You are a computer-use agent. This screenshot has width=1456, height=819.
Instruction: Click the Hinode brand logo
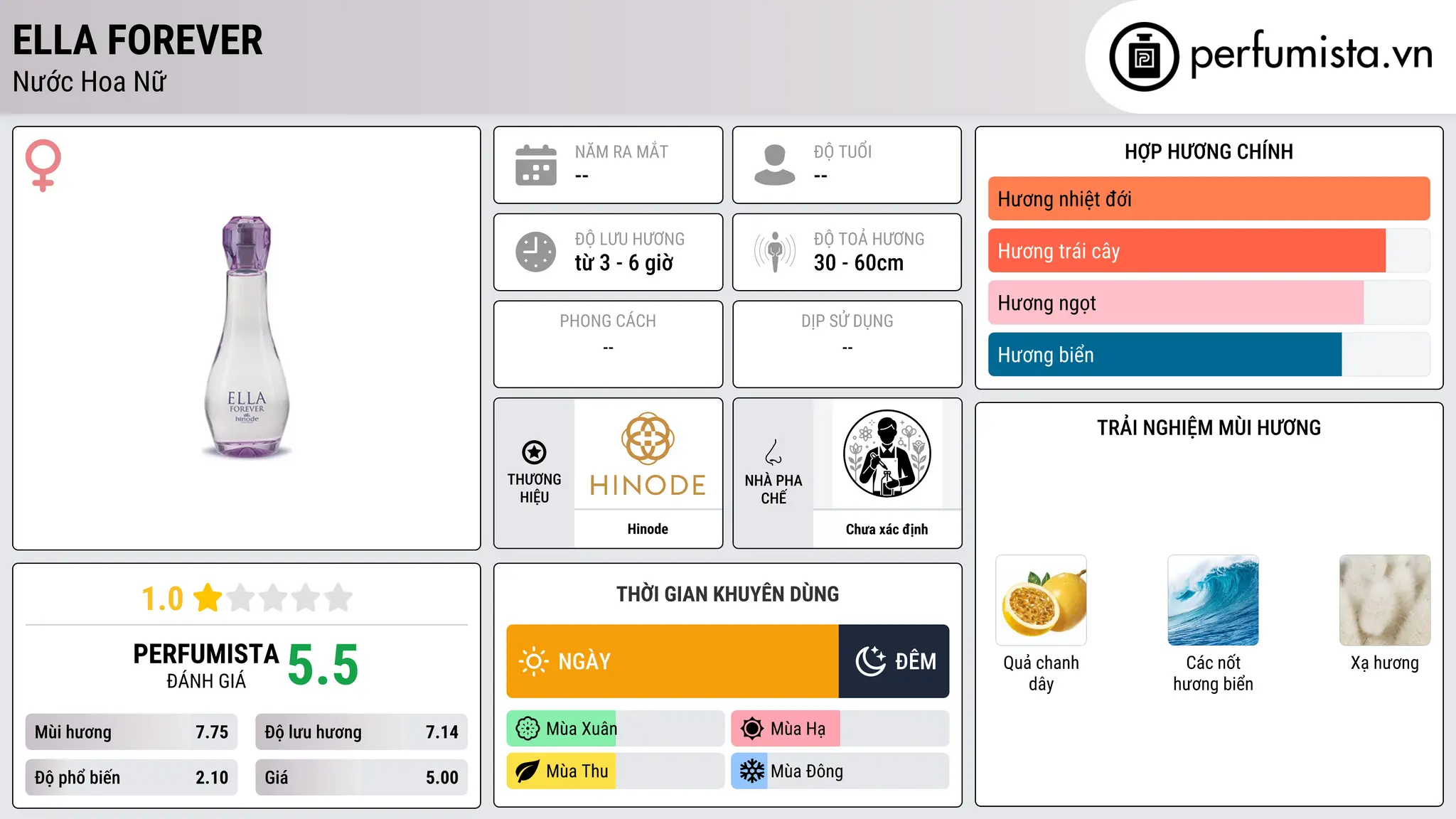pos(648,454)
